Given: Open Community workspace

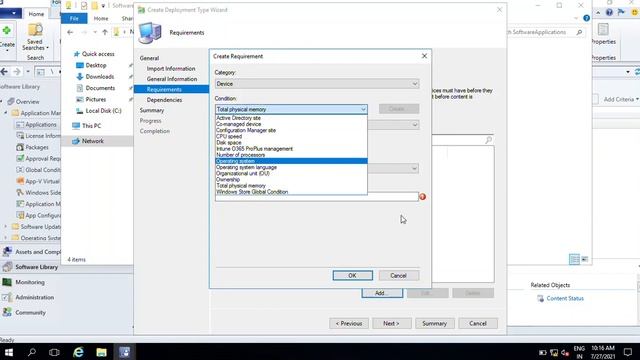Looking at the screenshot, I should [x=31, y=312].
